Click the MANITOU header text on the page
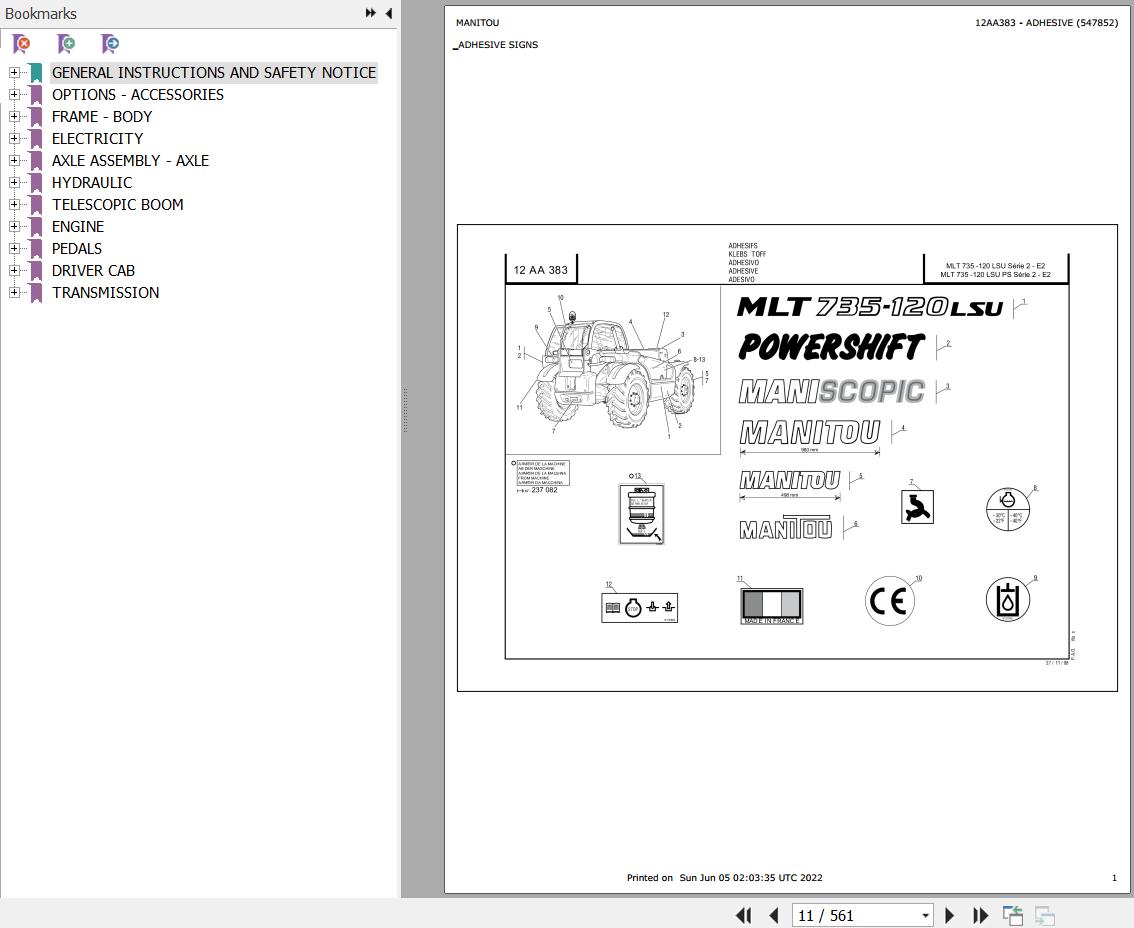Image resolution: width=1134 pixels, height=928 pixels. pos(477,22)
